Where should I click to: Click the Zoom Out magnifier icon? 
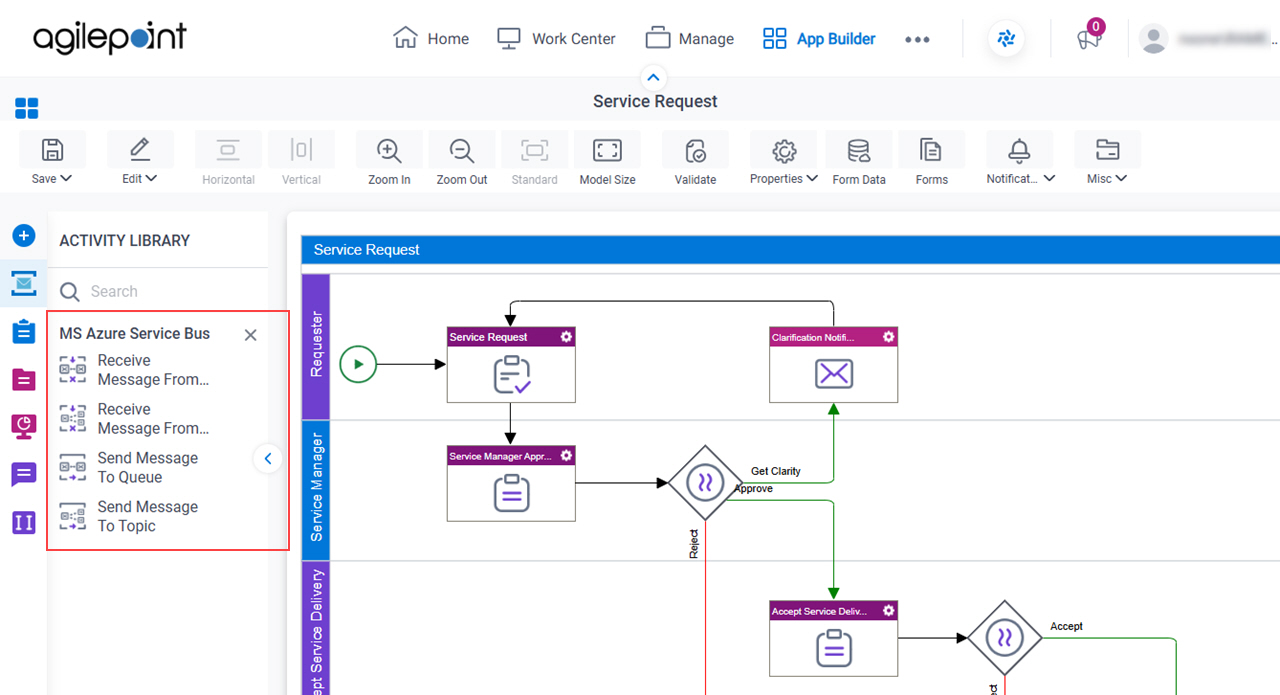click(x=462, y=150)
